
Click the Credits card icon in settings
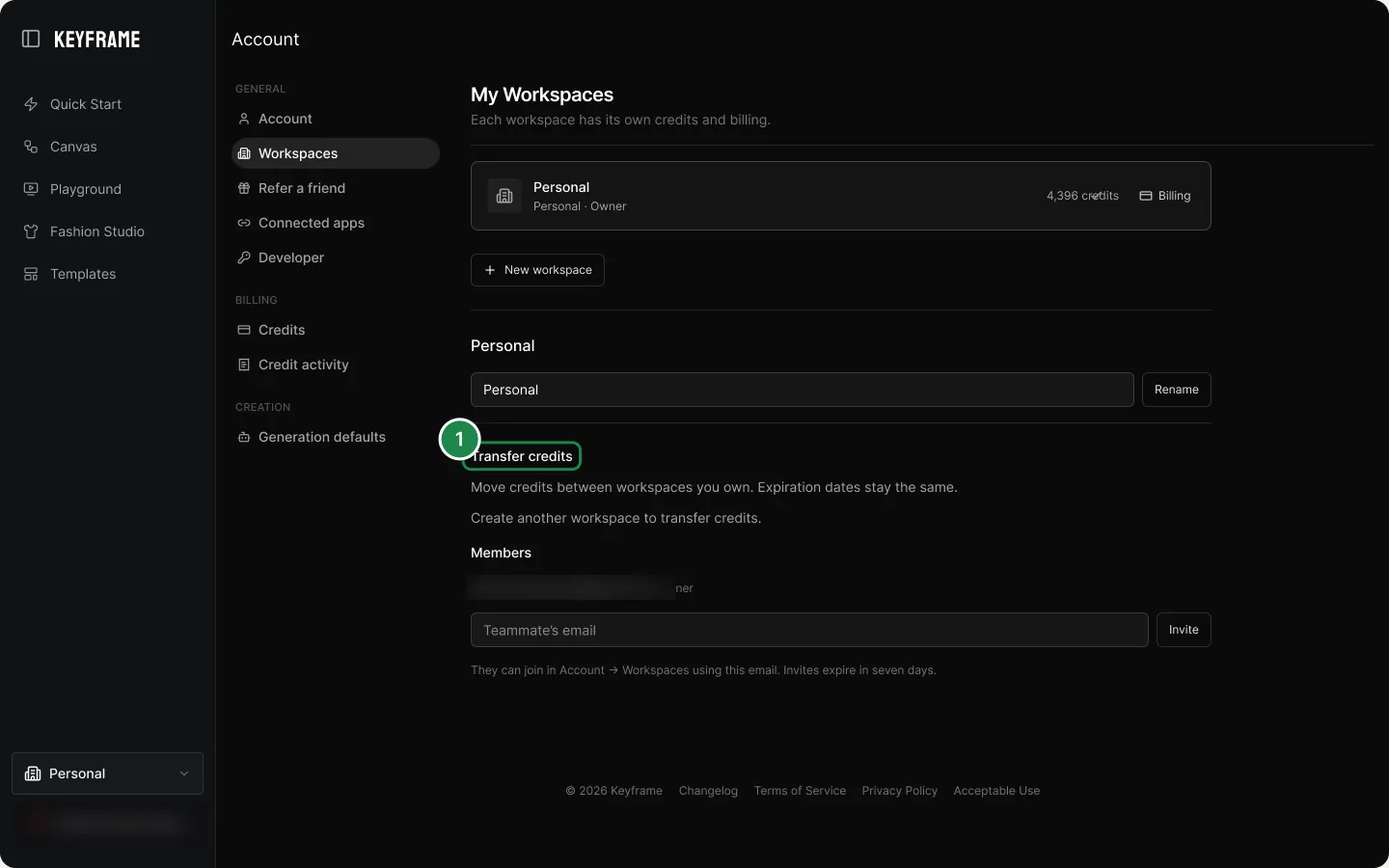(244, 330)
